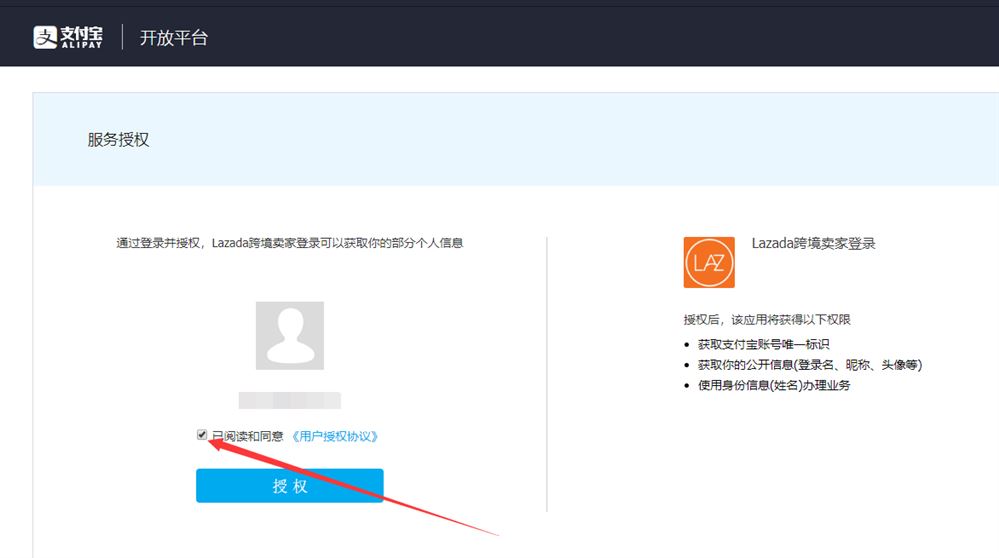
Task: Click the blurred account name under avatar
Action: 290,400
